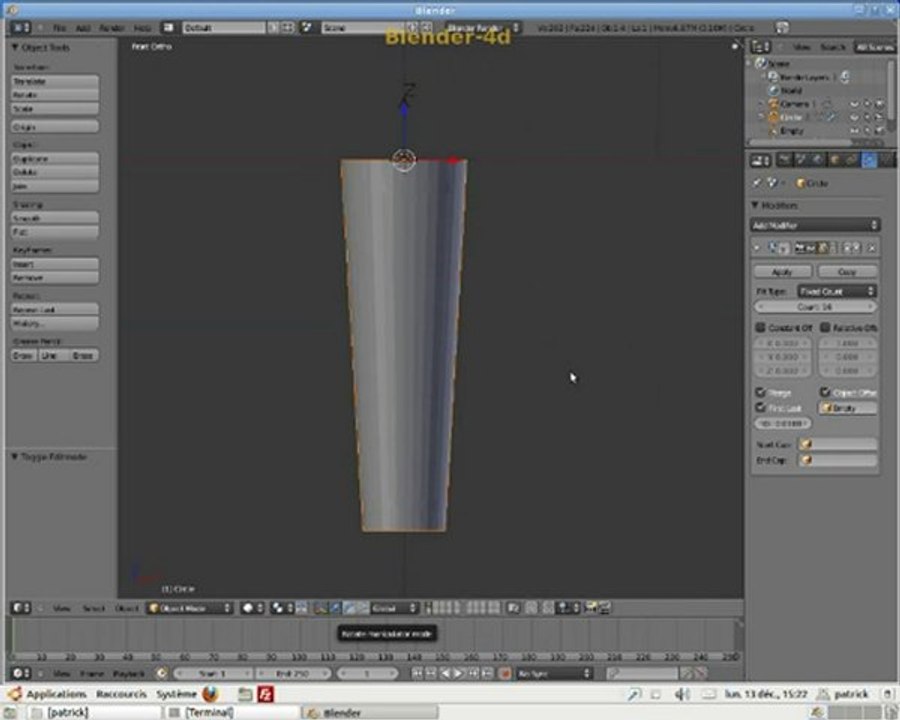
Task: Click the Grease Pencil Draw button
Action: [24, 355]
